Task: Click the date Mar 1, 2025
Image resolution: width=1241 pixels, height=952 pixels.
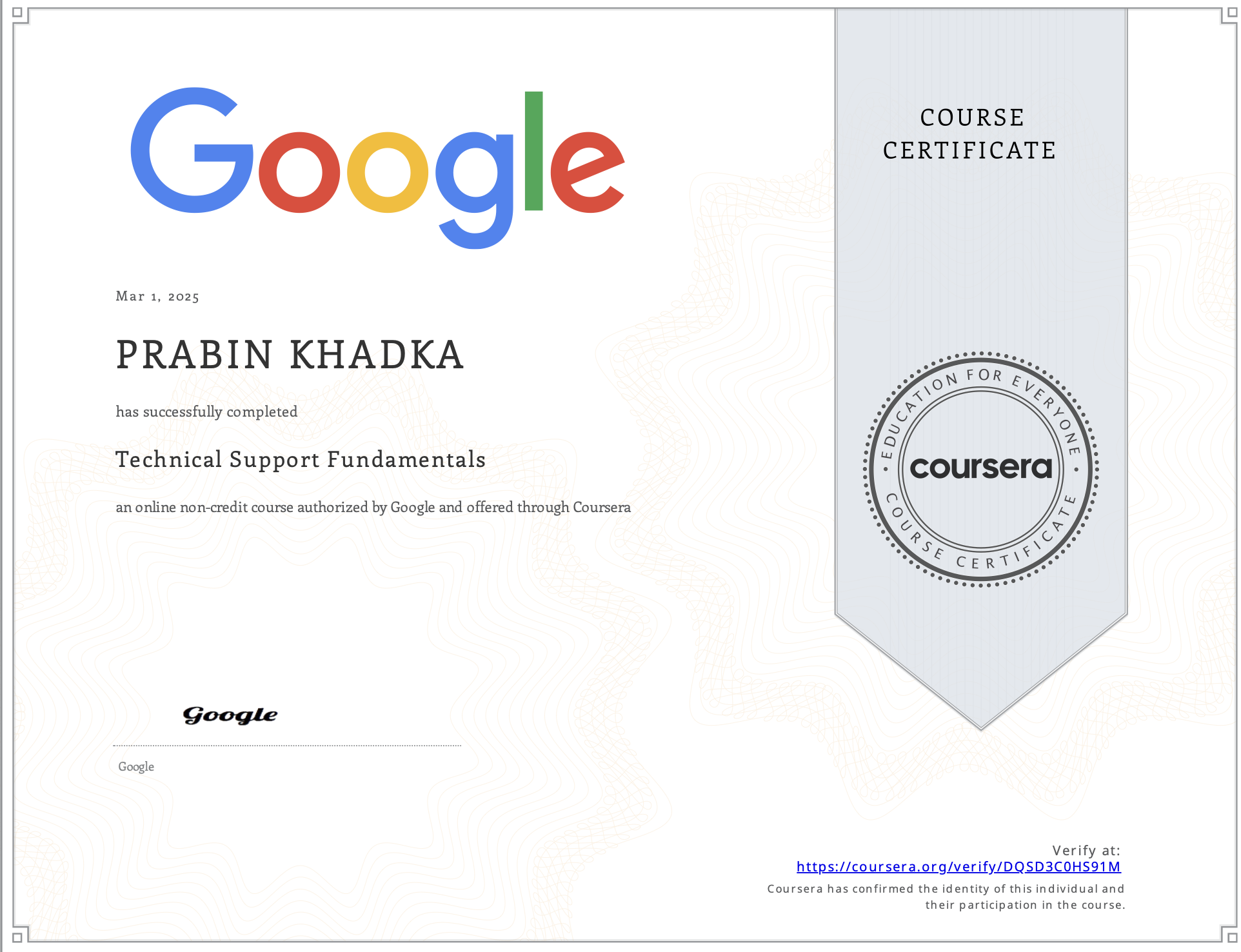Action: (x=158, y=296)
